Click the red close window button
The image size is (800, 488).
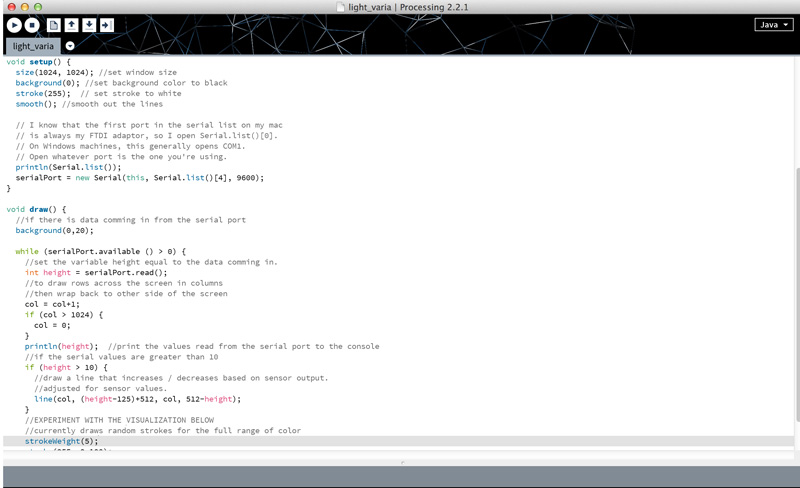pos(11,7)
